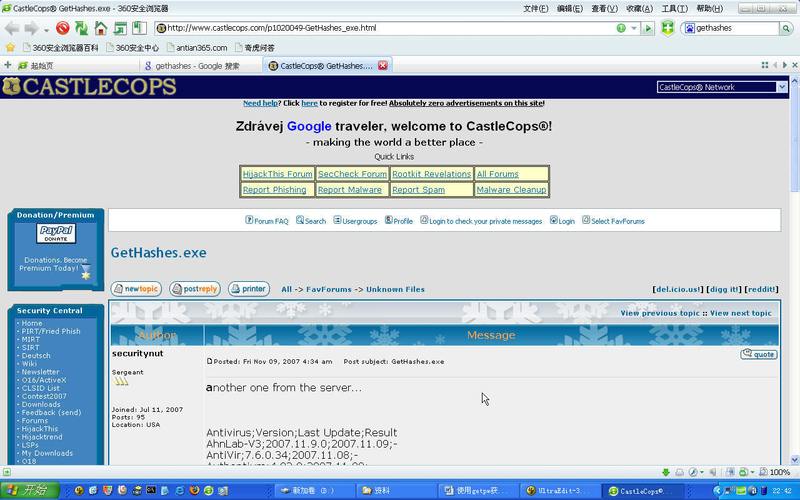Screen dimensions: 800x500
Task: Open the forum Search link
Action: pyautogui.click(x=311, y=221)
